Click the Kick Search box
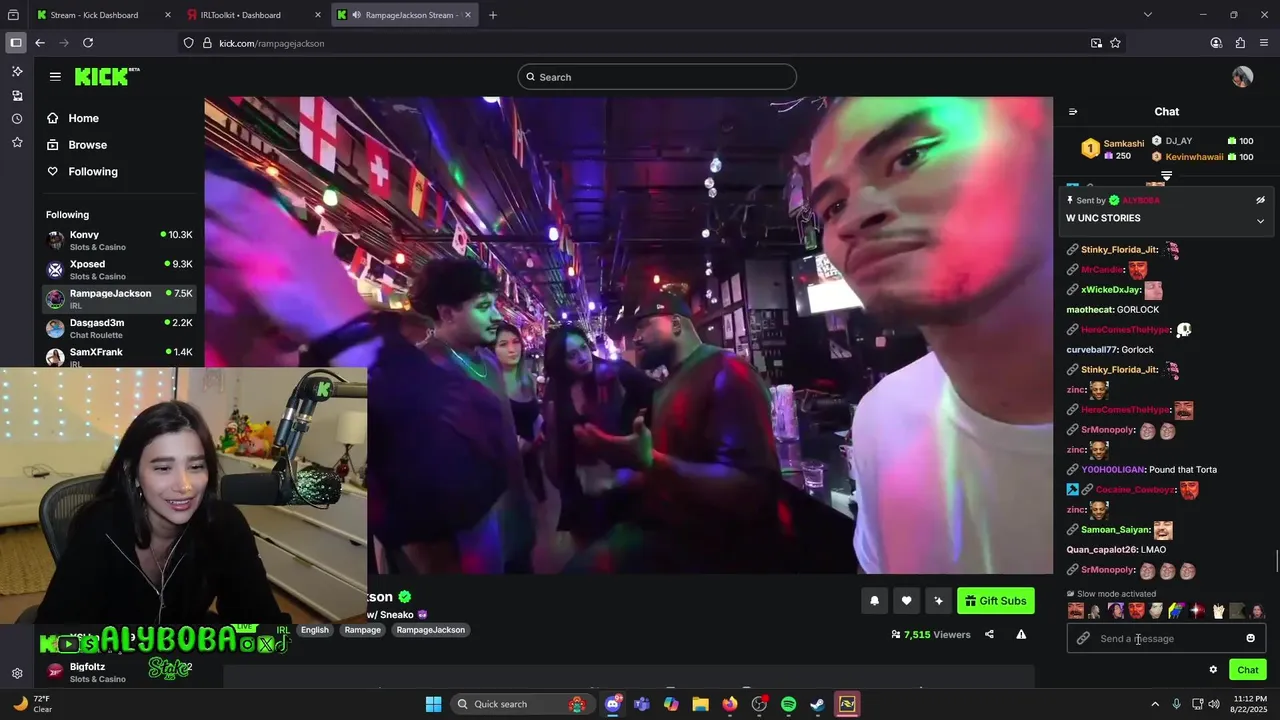1280x720 pixels. click(657, 77)
